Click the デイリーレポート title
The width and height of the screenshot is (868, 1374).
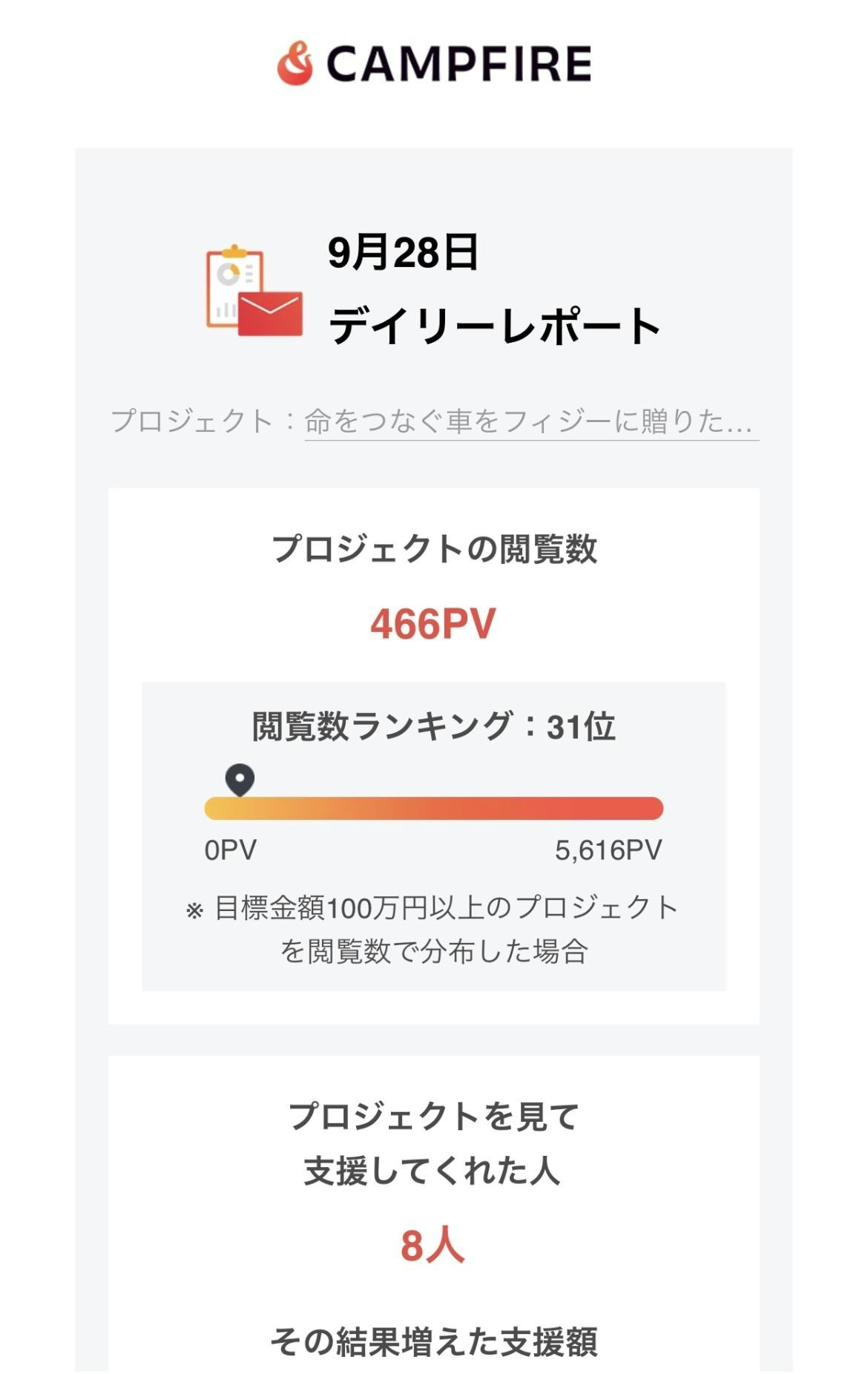click(x=494, y=326)
